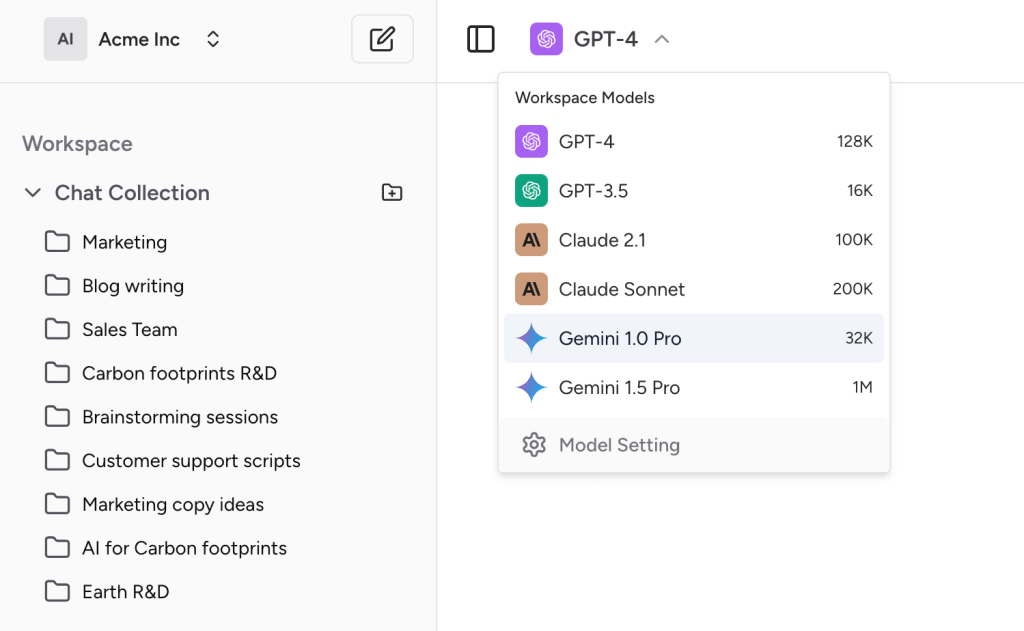The height and width of the screenshot is (631, 1024).
Task: Open the AI for Carbon footprints folder
Action: (x=166, y=549)
